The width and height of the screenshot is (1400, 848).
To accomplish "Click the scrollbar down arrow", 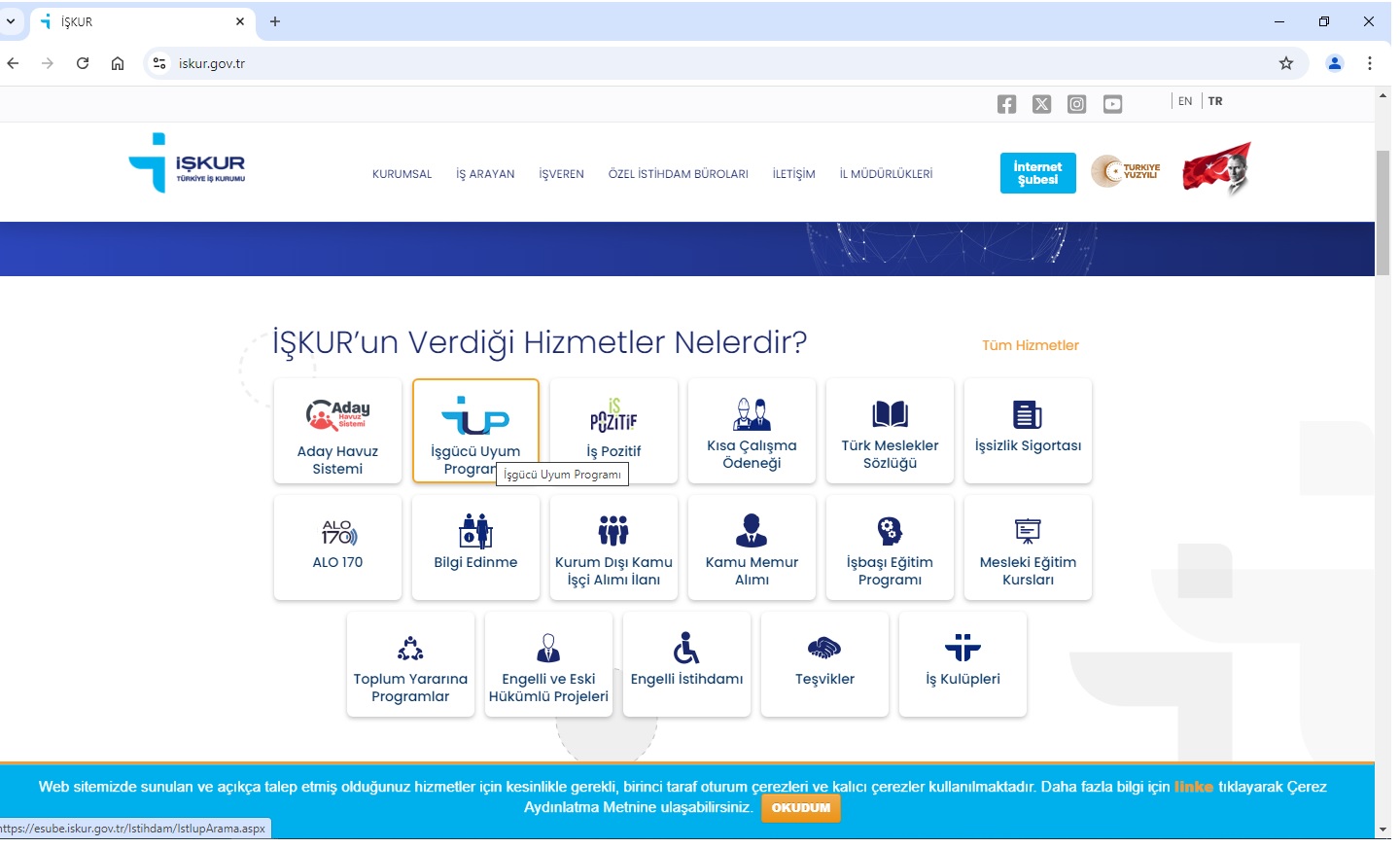I will click(1382, 830).
